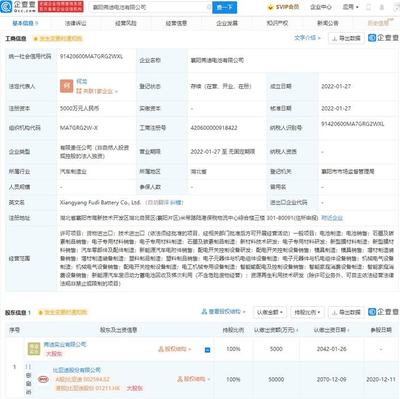400x399 pixels.
Task: Click the 企查查 logo beside the 工商信息 export
Action: tap(383, 38)
